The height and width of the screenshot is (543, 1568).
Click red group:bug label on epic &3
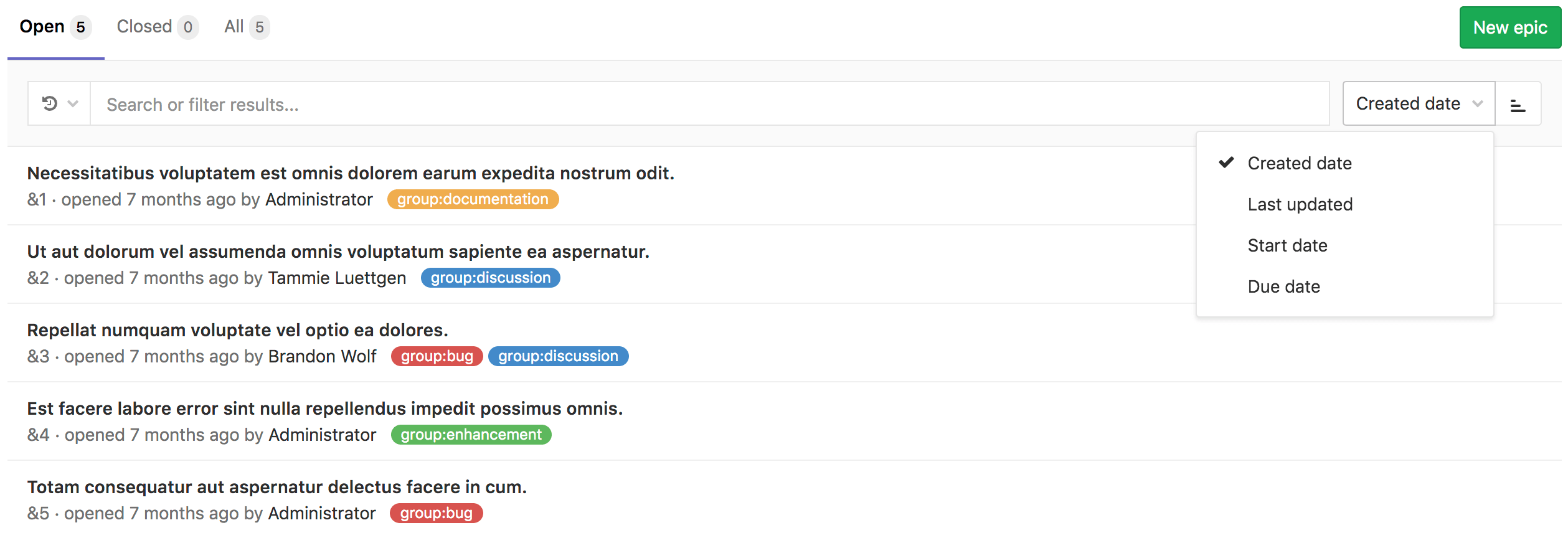click(x=437, y=356)
